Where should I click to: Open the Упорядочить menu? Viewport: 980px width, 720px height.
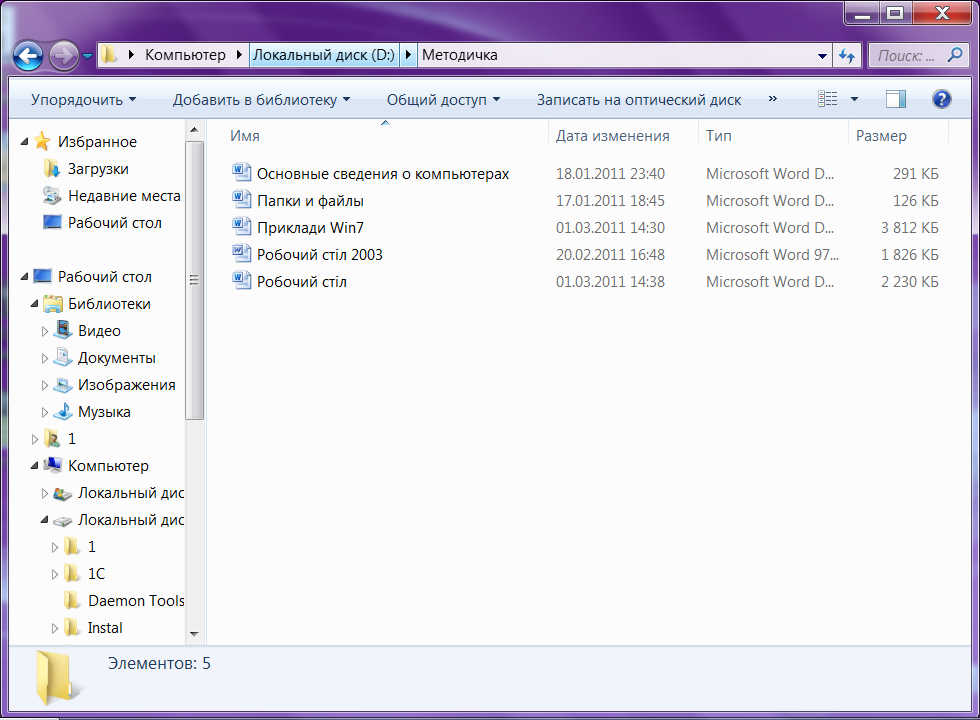tap(83, 100)
